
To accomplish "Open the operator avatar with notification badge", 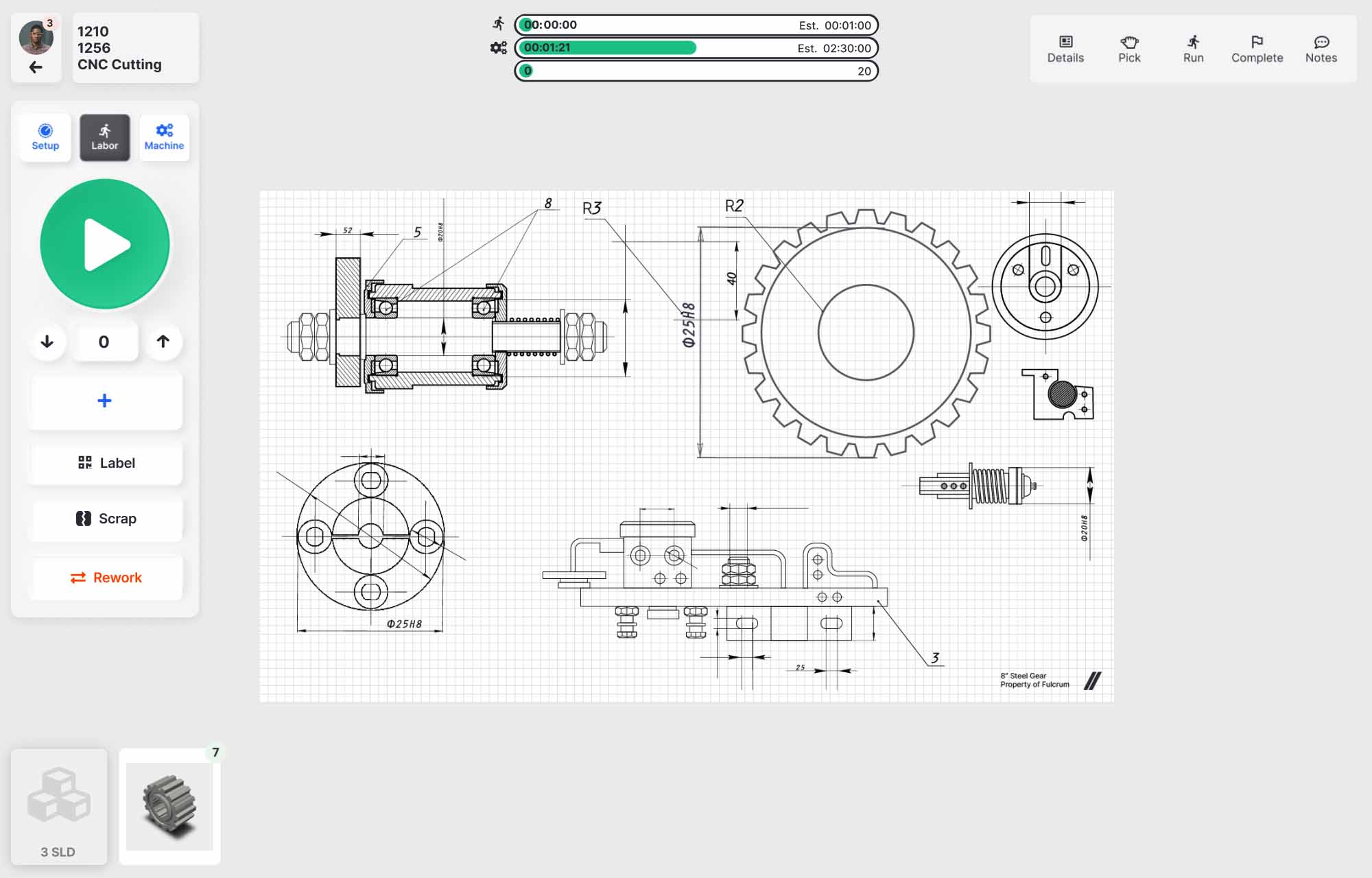I will 38,38.
